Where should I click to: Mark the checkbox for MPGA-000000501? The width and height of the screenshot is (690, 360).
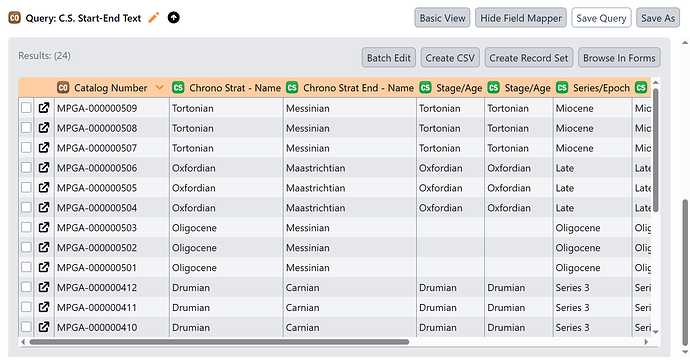coord(26,267)
